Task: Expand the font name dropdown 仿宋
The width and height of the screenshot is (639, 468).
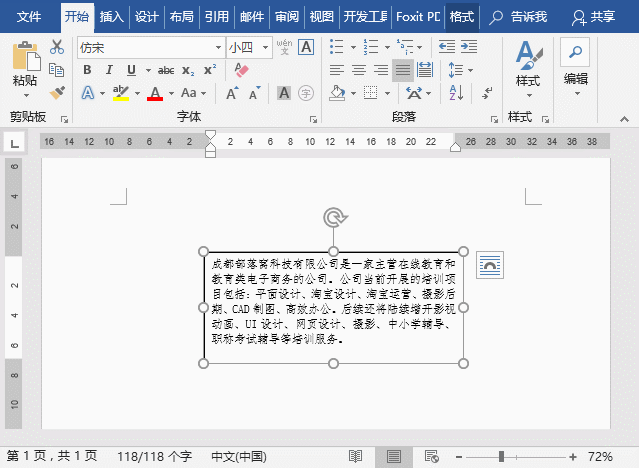Action: [218, 47]
